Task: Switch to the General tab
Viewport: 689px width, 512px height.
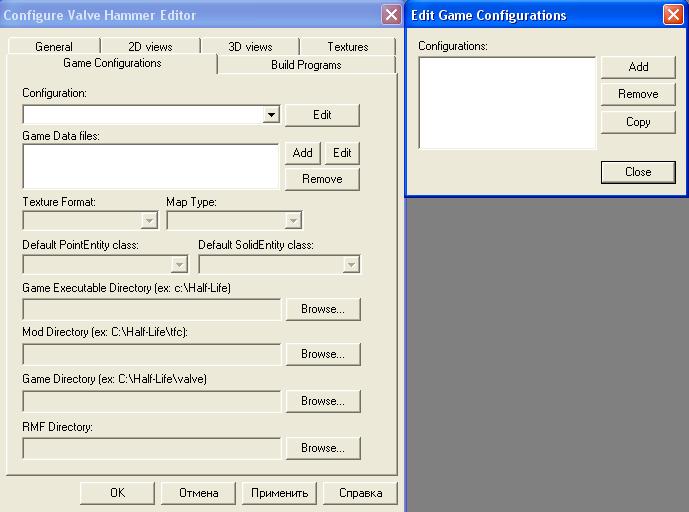Action: 54,46
